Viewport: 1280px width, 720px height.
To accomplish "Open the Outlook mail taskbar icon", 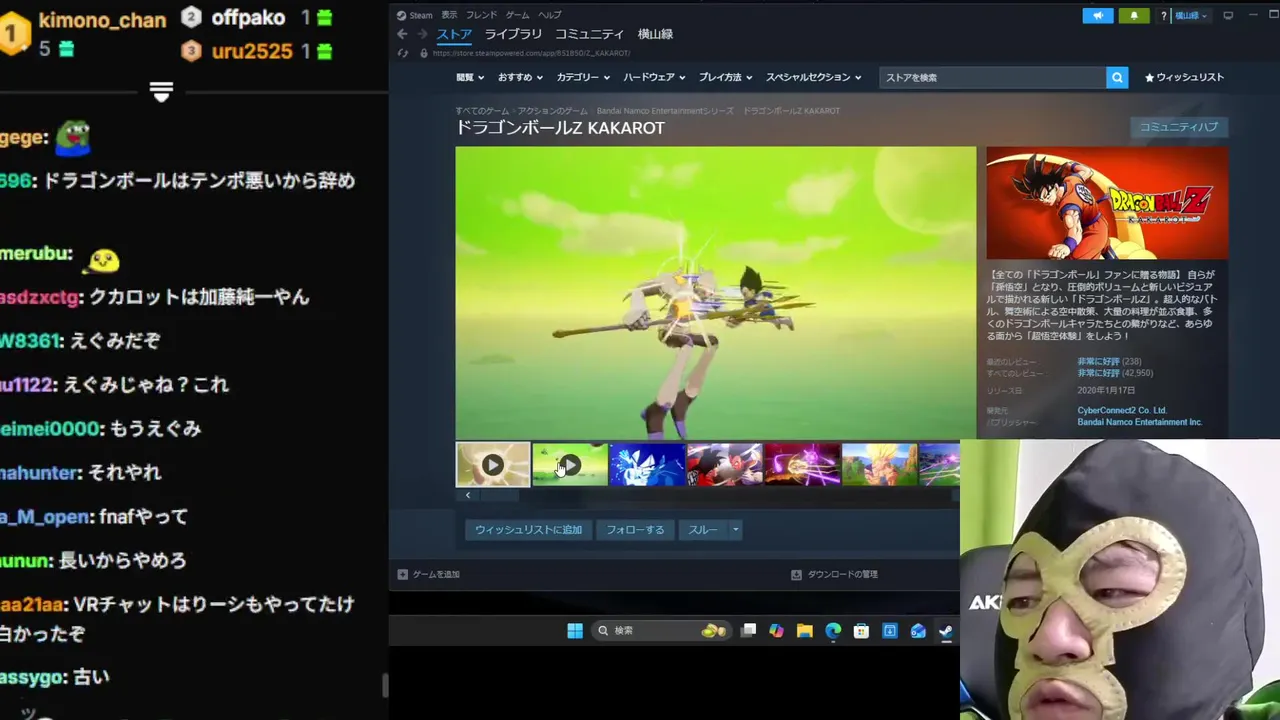I will pyautogui.click(x=918, y=631).
